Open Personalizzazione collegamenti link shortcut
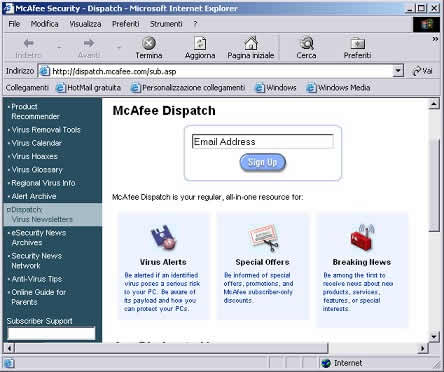 point(188,88)
